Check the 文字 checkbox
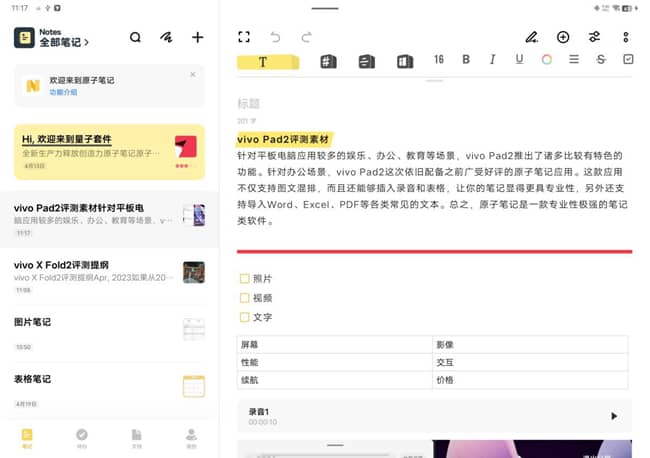The width and height of the screenshot is (650, 458). pyautogui.click(x=244, y=317)
